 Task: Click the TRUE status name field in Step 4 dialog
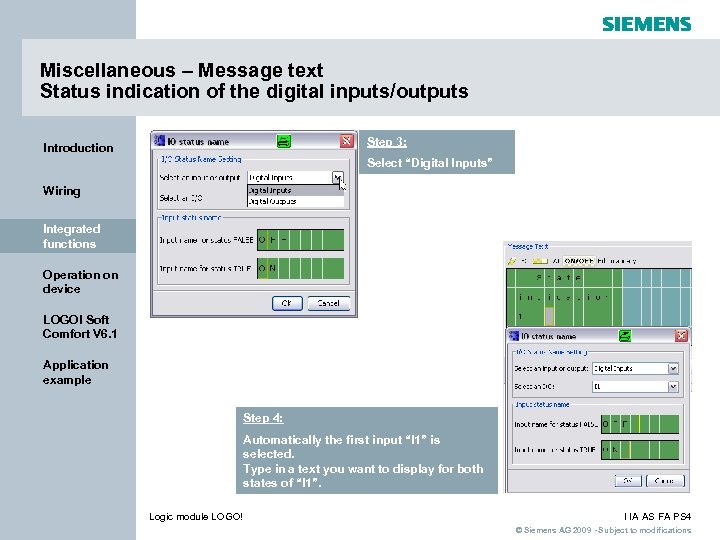click(x=640, y=450)
